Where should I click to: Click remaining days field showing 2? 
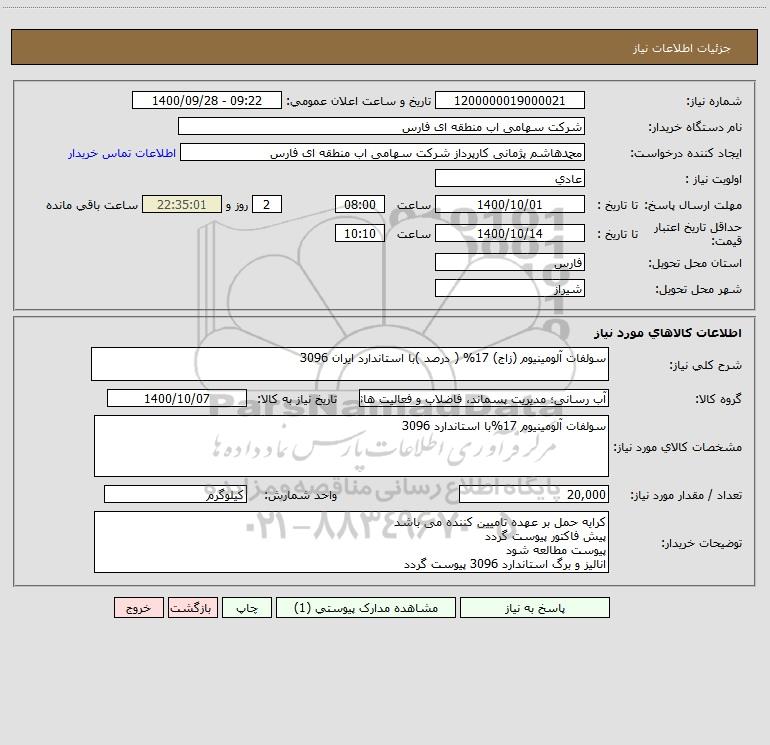pos(267,204)
